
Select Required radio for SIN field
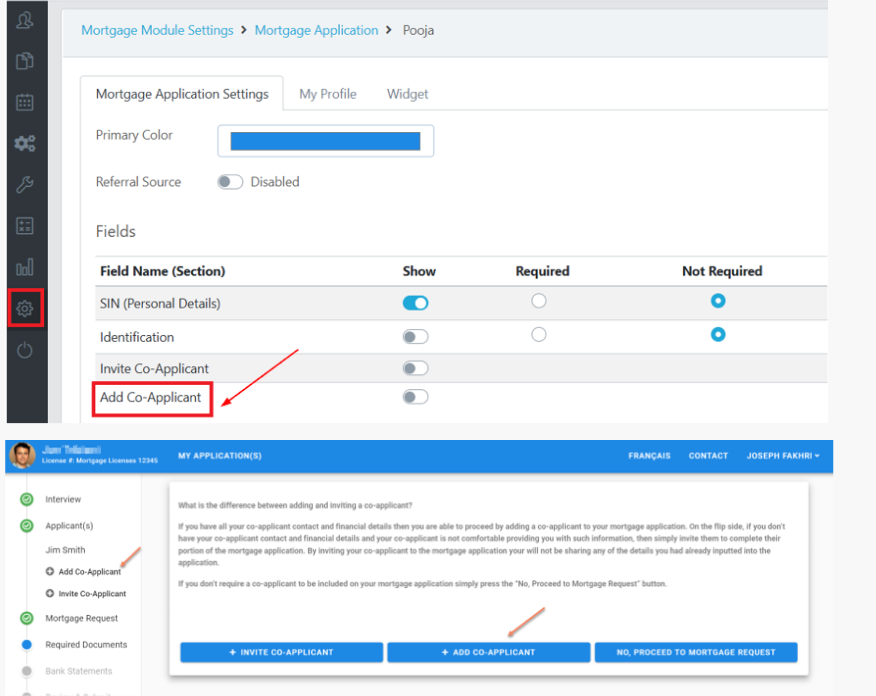coord(539,301)
